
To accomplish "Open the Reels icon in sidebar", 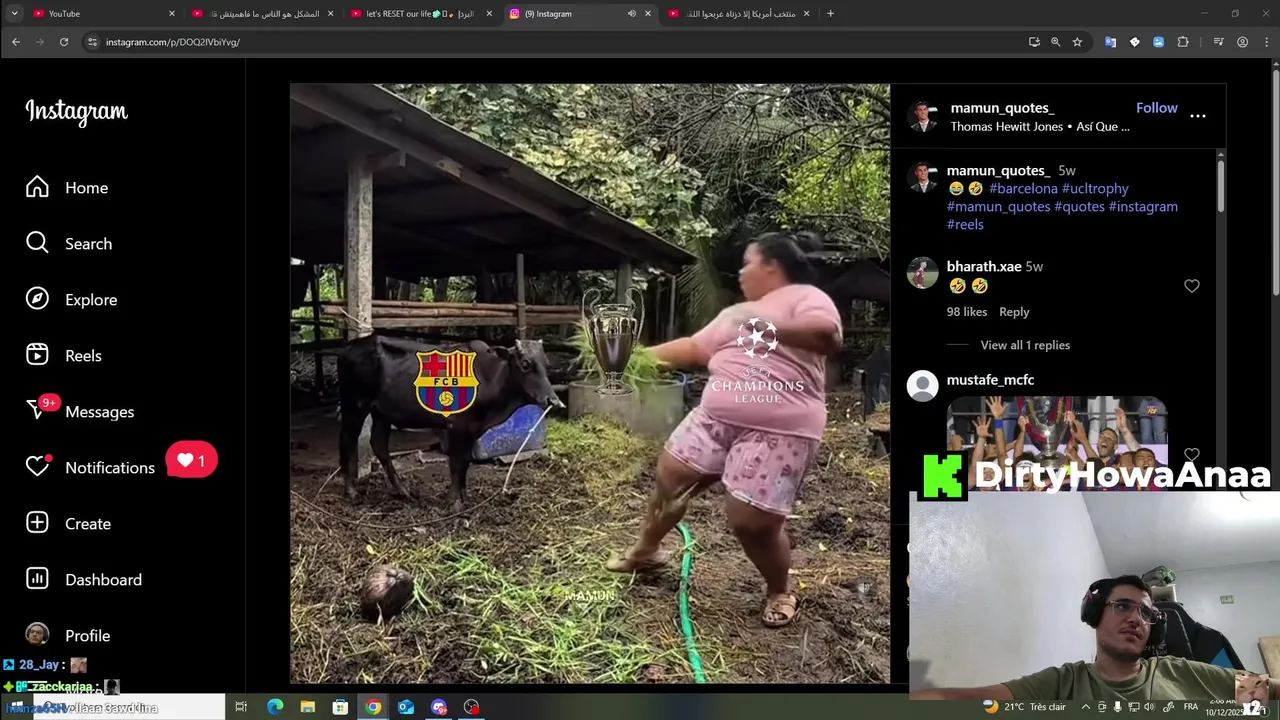I will [37, 355].
